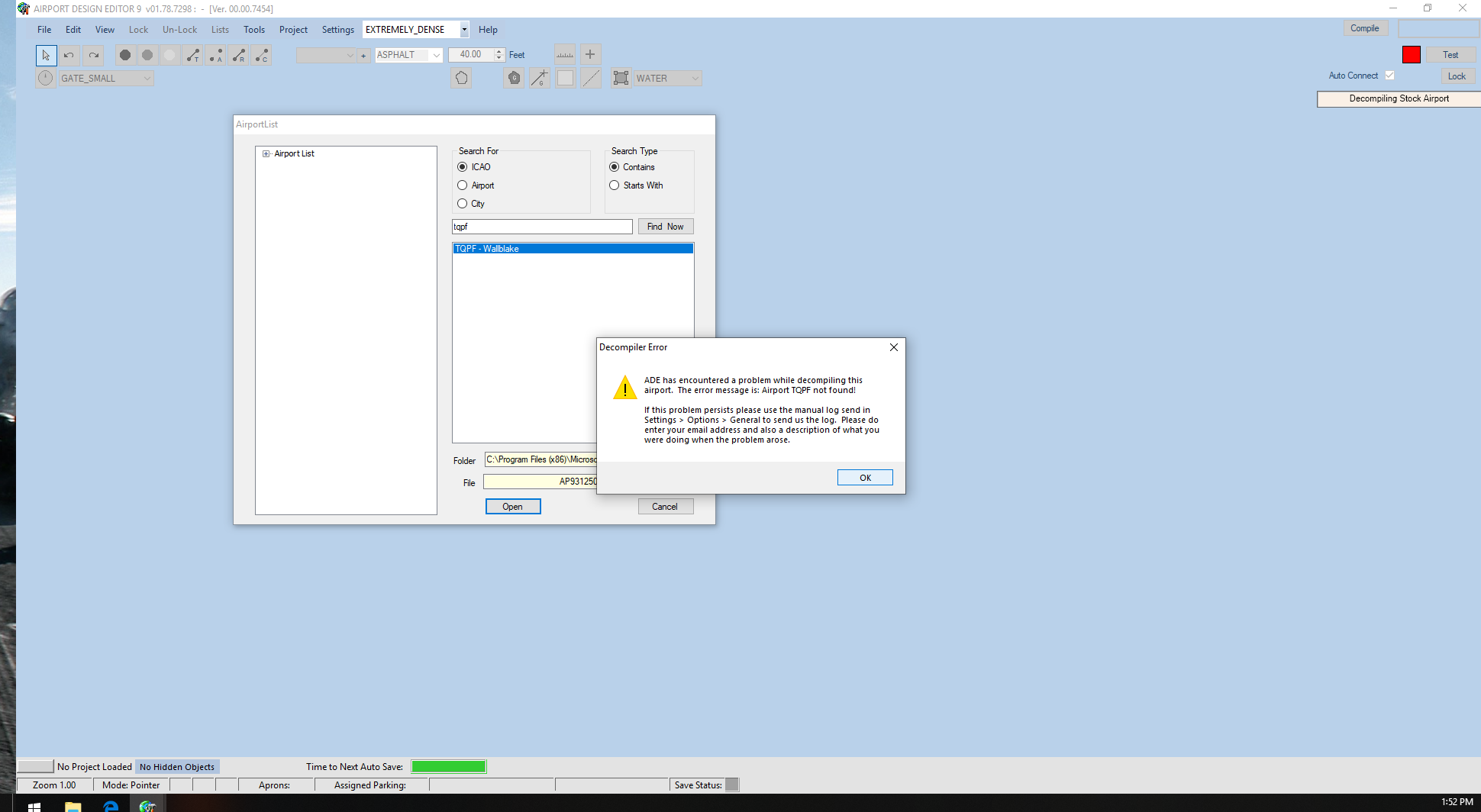Select the medium gray octagon node tool

tap(147, 55)
